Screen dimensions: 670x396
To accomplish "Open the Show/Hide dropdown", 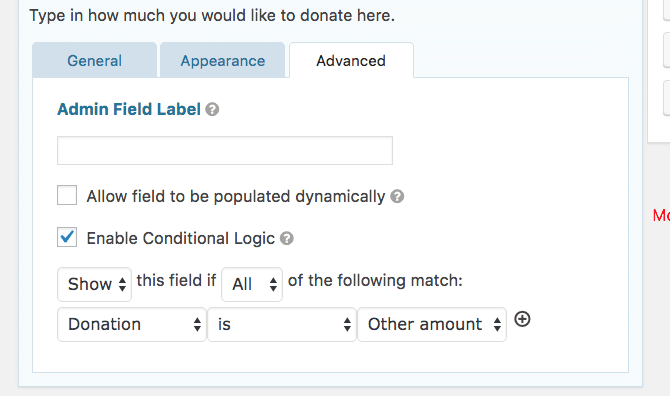I will click(94, 284).
